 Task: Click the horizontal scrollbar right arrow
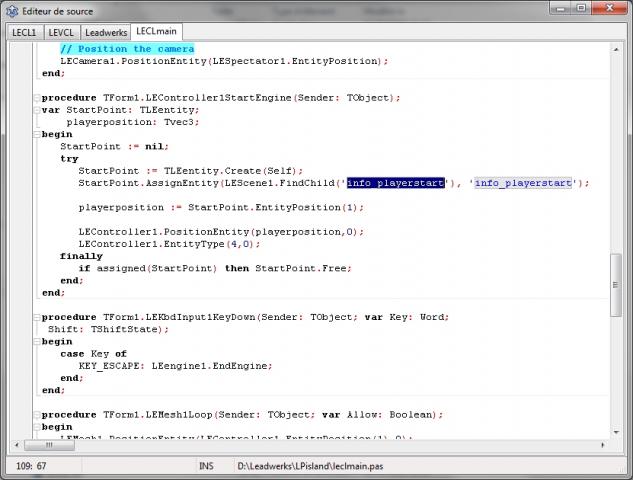pos(602,445)
